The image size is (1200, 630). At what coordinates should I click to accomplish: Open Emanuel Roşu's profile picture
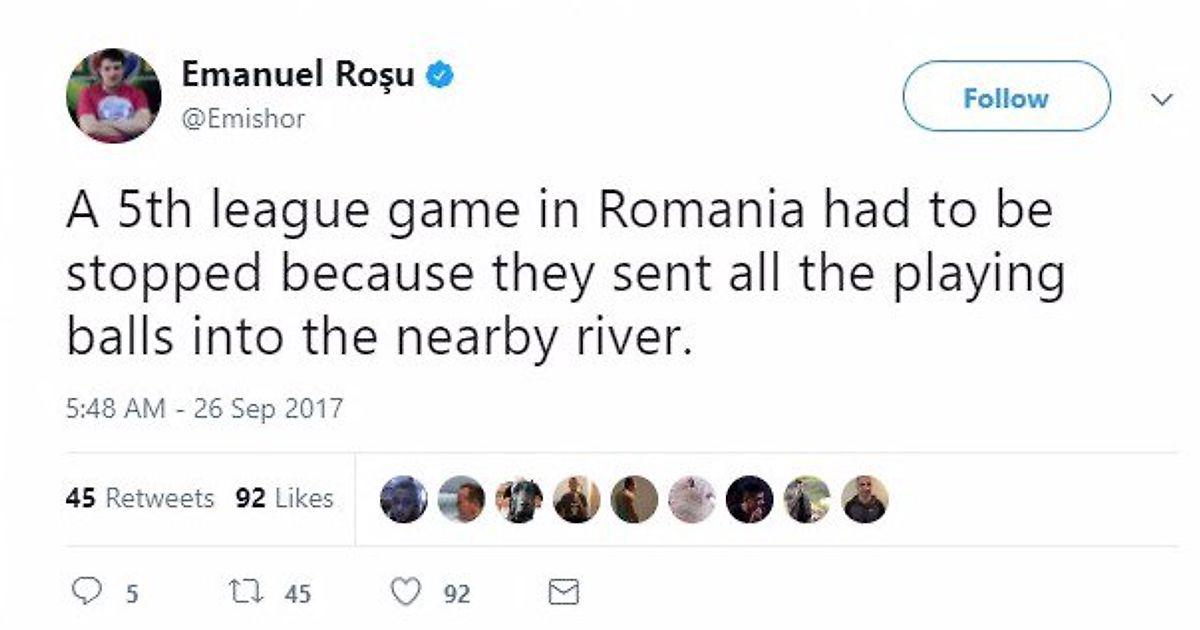pyautogui.click(x=114, y=96)
